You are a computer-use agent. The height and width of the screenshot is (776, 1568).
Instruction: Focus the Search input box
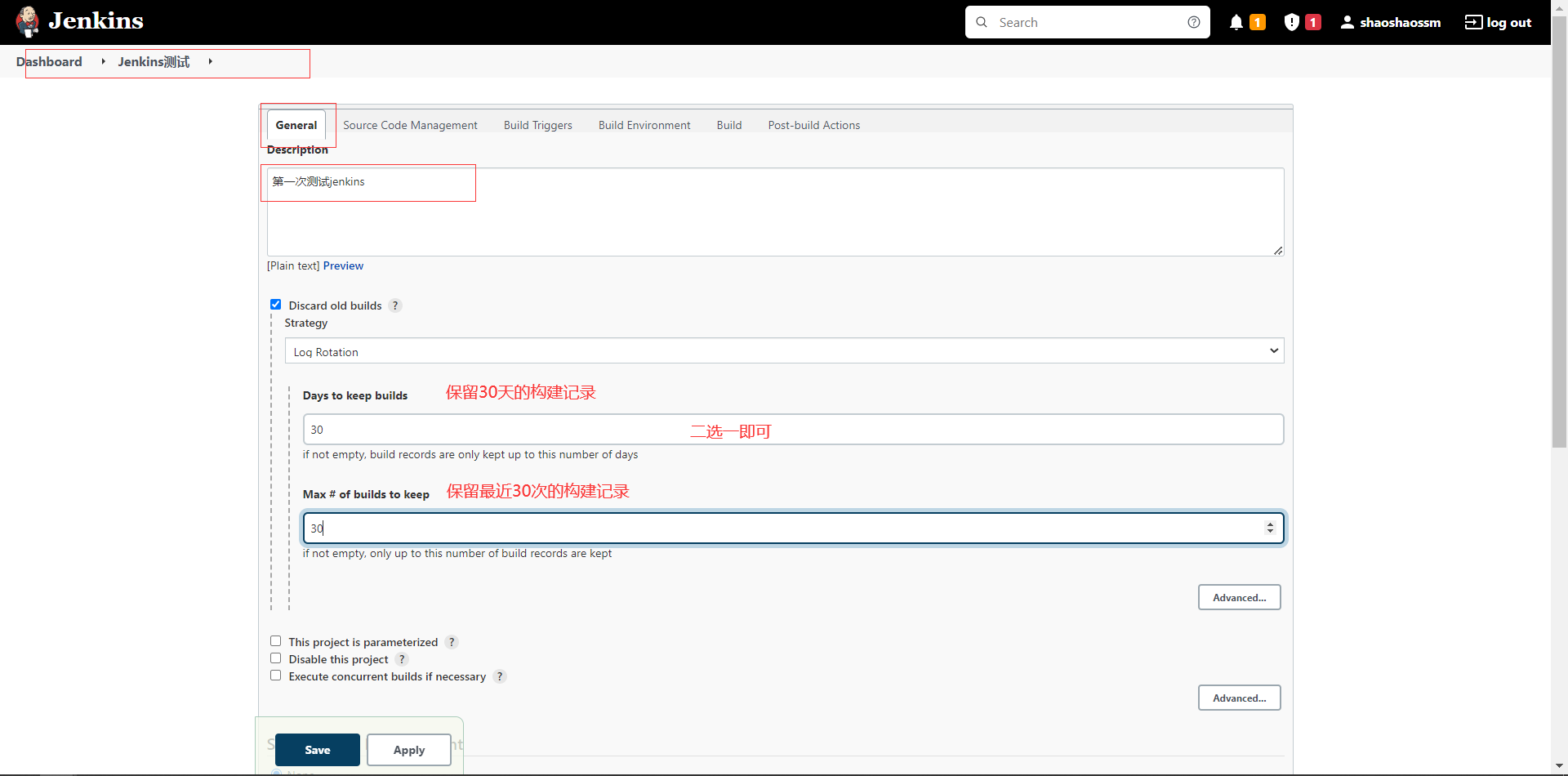click(1088, 22)
